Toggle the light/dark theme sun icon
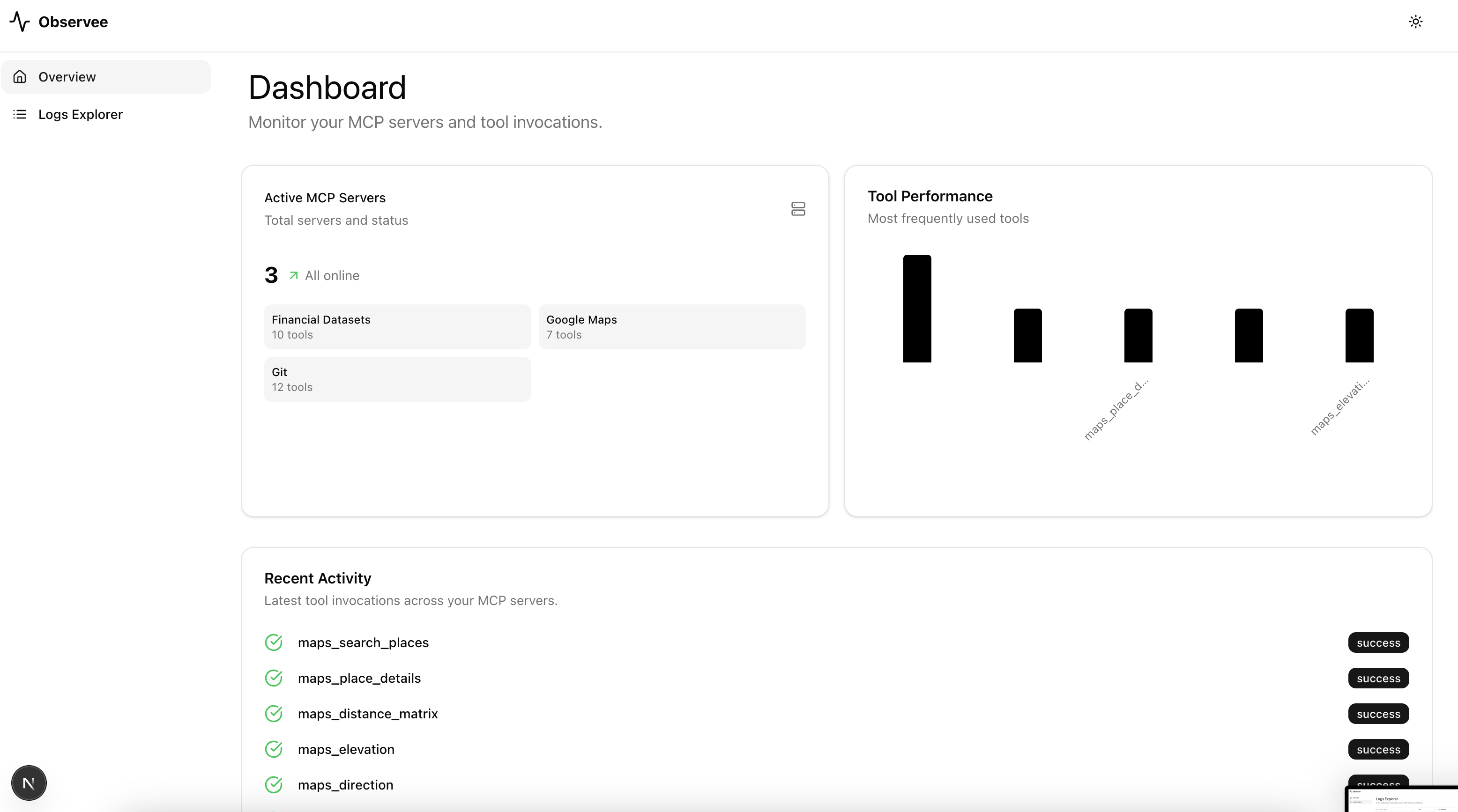The width and height of the screenshot is (1458, 812). 1415,22
